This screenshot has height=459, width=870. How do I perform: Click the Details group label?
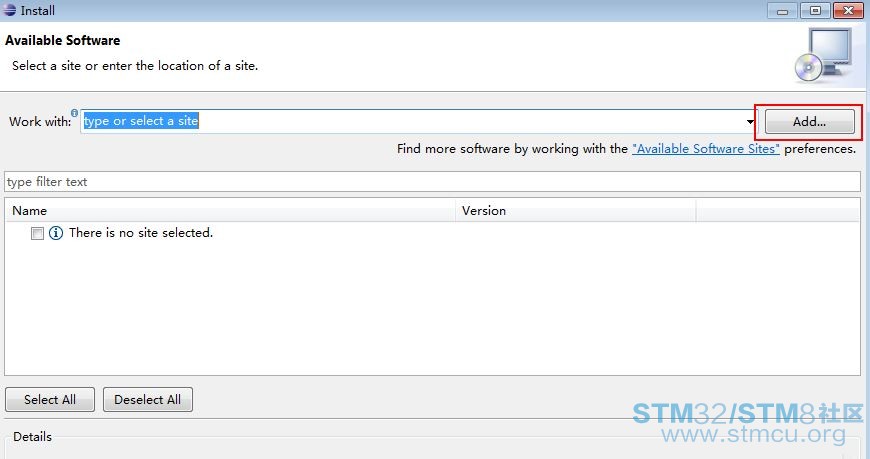coord(32,437)
